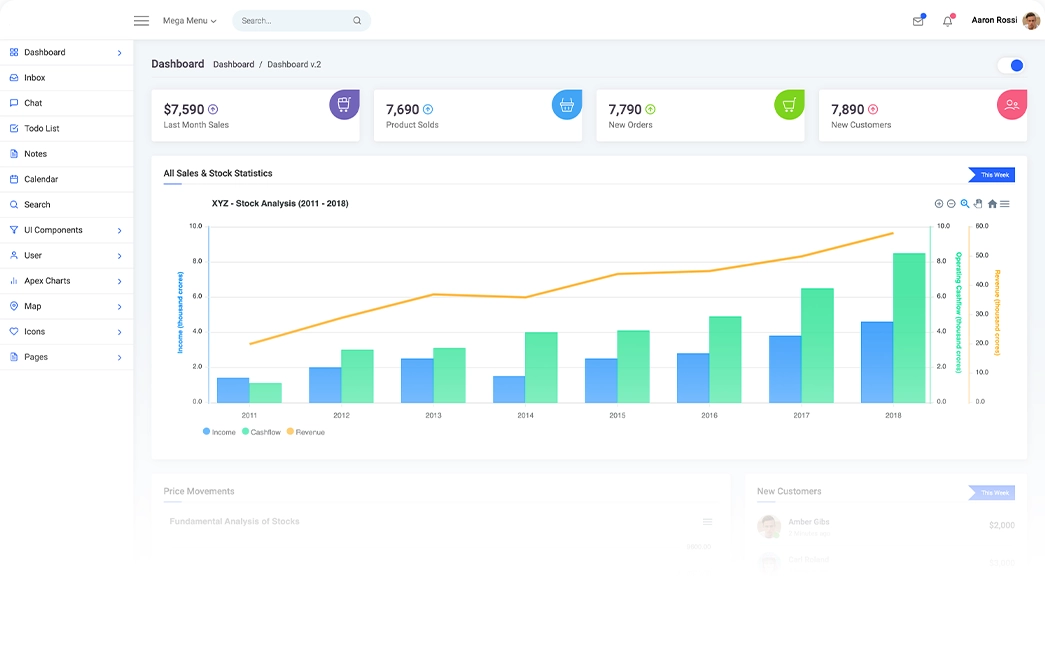Expand the User sidebar chevron

pyautogui.click(x=119, y=256)
